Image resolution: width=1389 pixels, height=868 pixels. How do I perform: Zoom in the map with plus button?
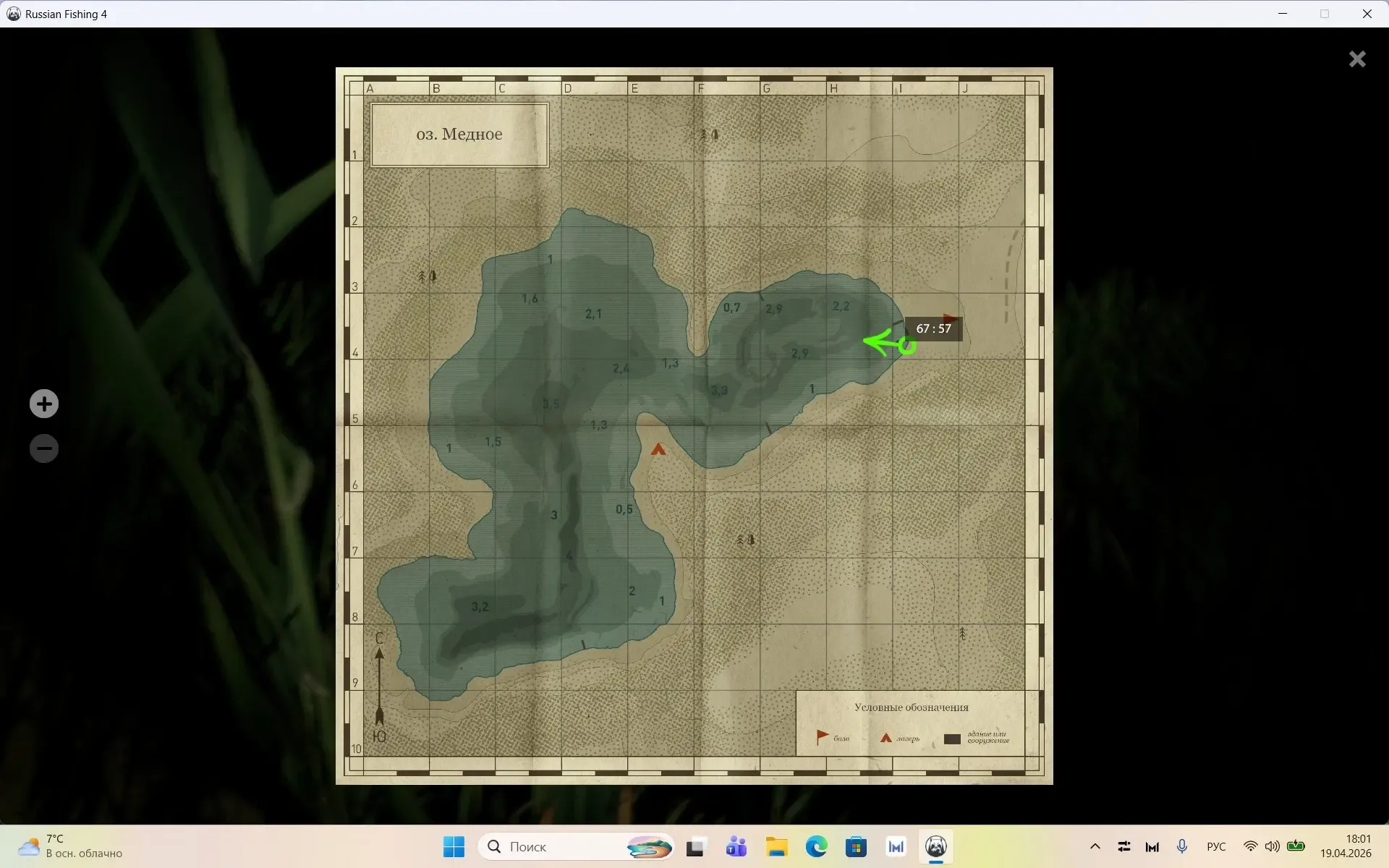(x=44, y=404)
